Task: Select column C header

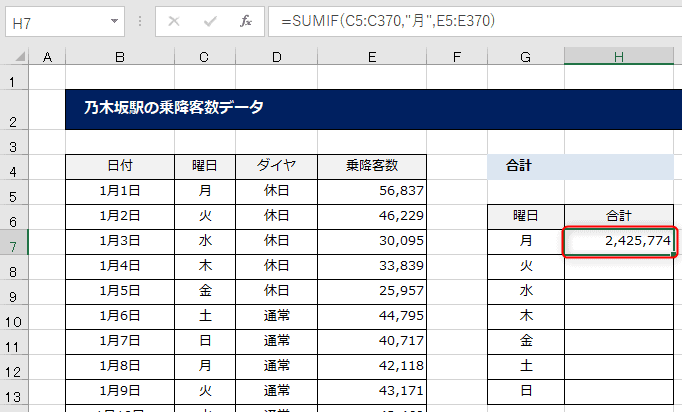Action: pyautogui.click(x=204, y=57)
